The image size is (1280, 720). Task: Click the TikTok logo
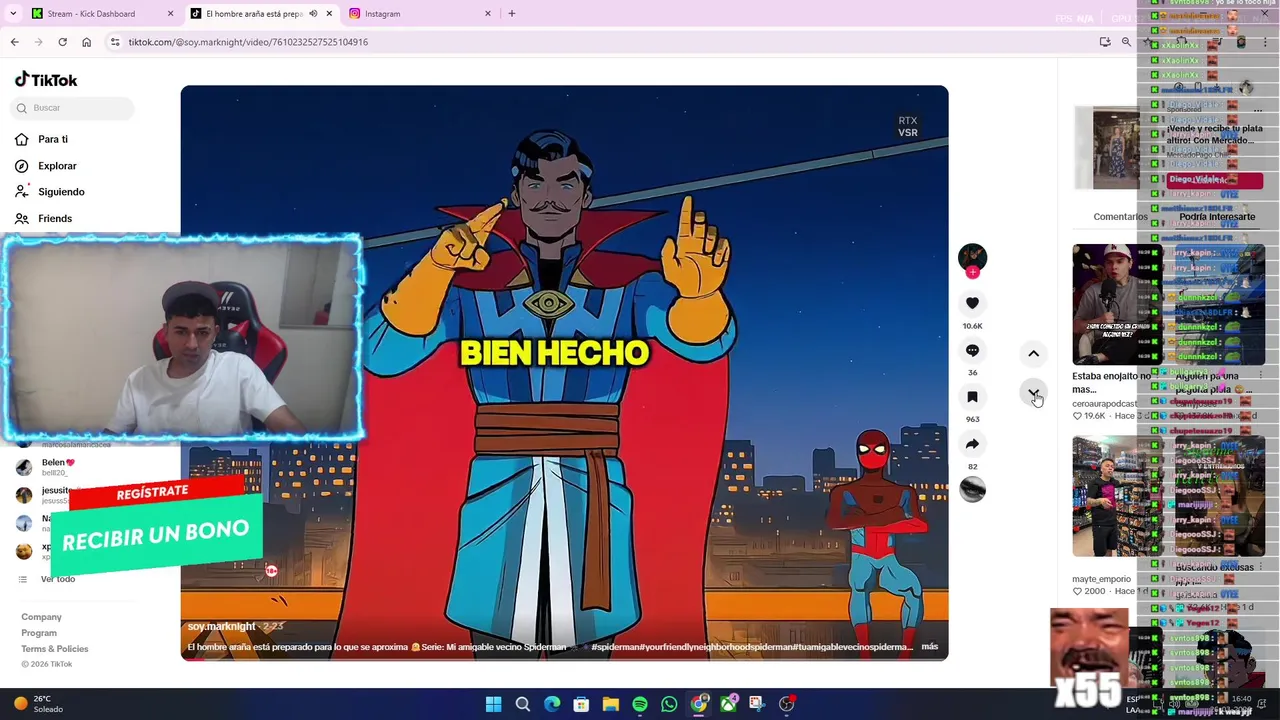46,80
